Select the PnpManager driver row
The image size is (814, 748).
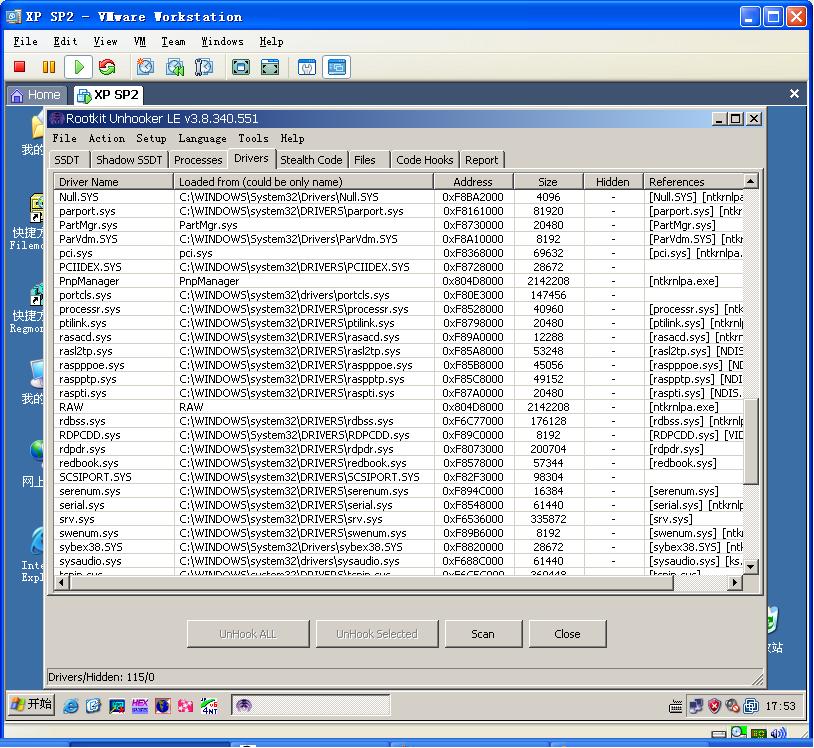(x=399, y=281)
